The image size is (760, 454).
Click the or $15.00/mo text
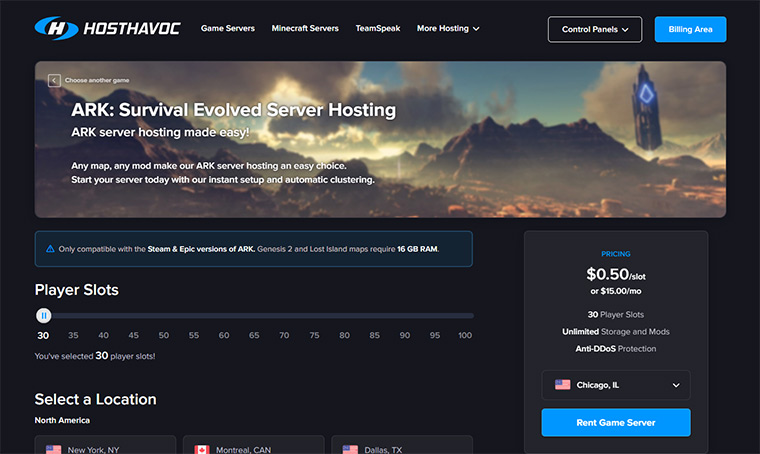pyautogui.click(x=616, y=291)
